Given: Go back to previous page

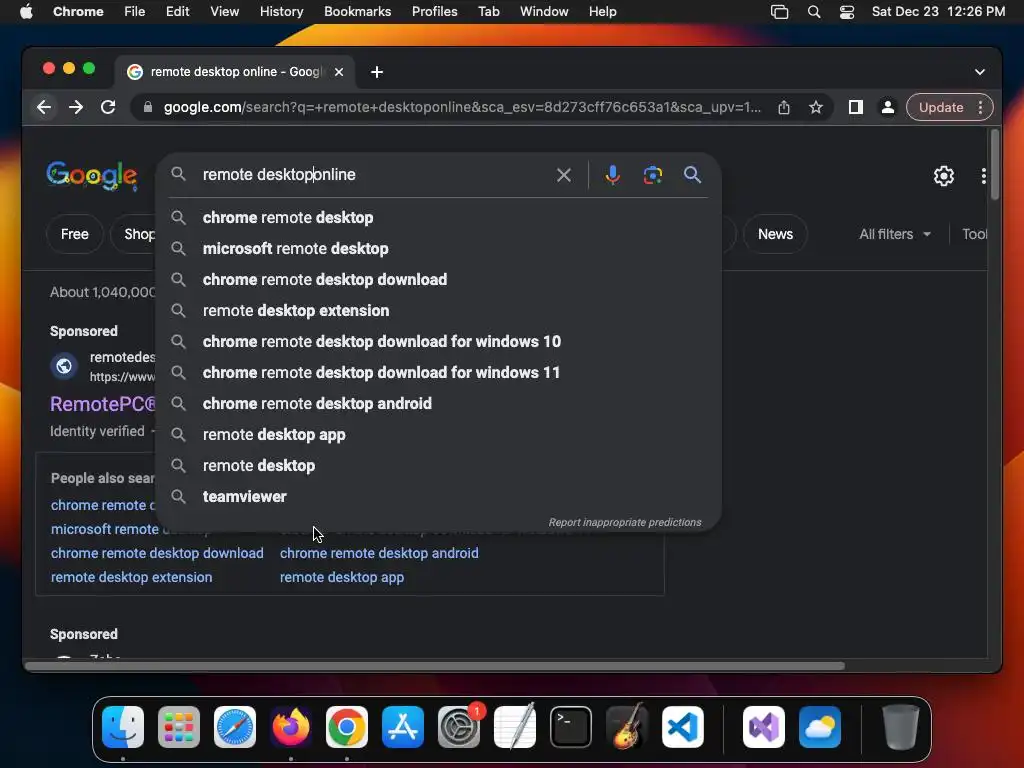Looking at the screenshot, I should tap(44, 107).
